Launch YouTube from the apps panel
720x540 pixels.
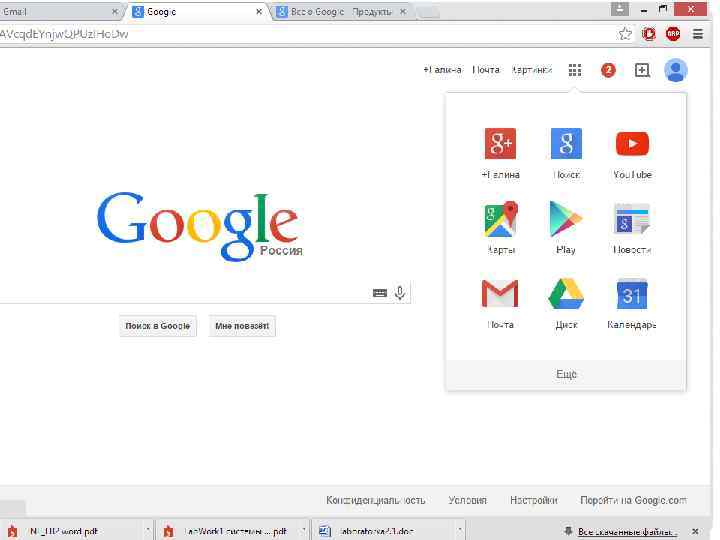(632, 144)
